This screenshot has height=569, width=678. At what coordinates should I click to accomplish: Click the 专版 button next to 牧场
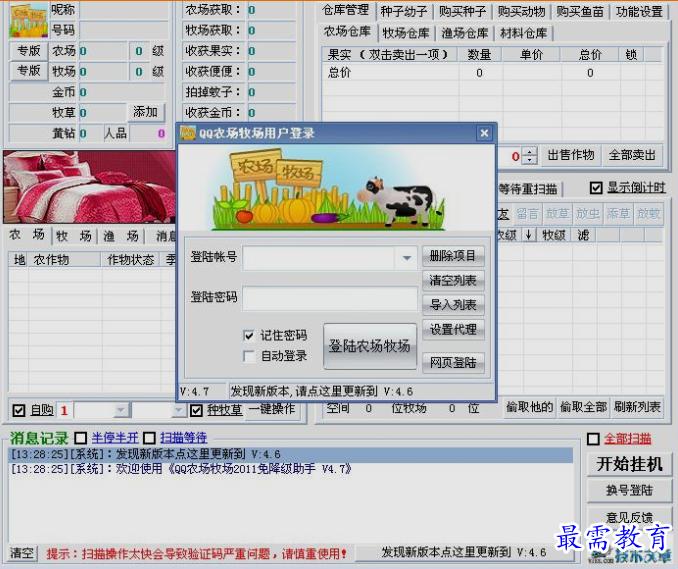click(x=29, y=71)
